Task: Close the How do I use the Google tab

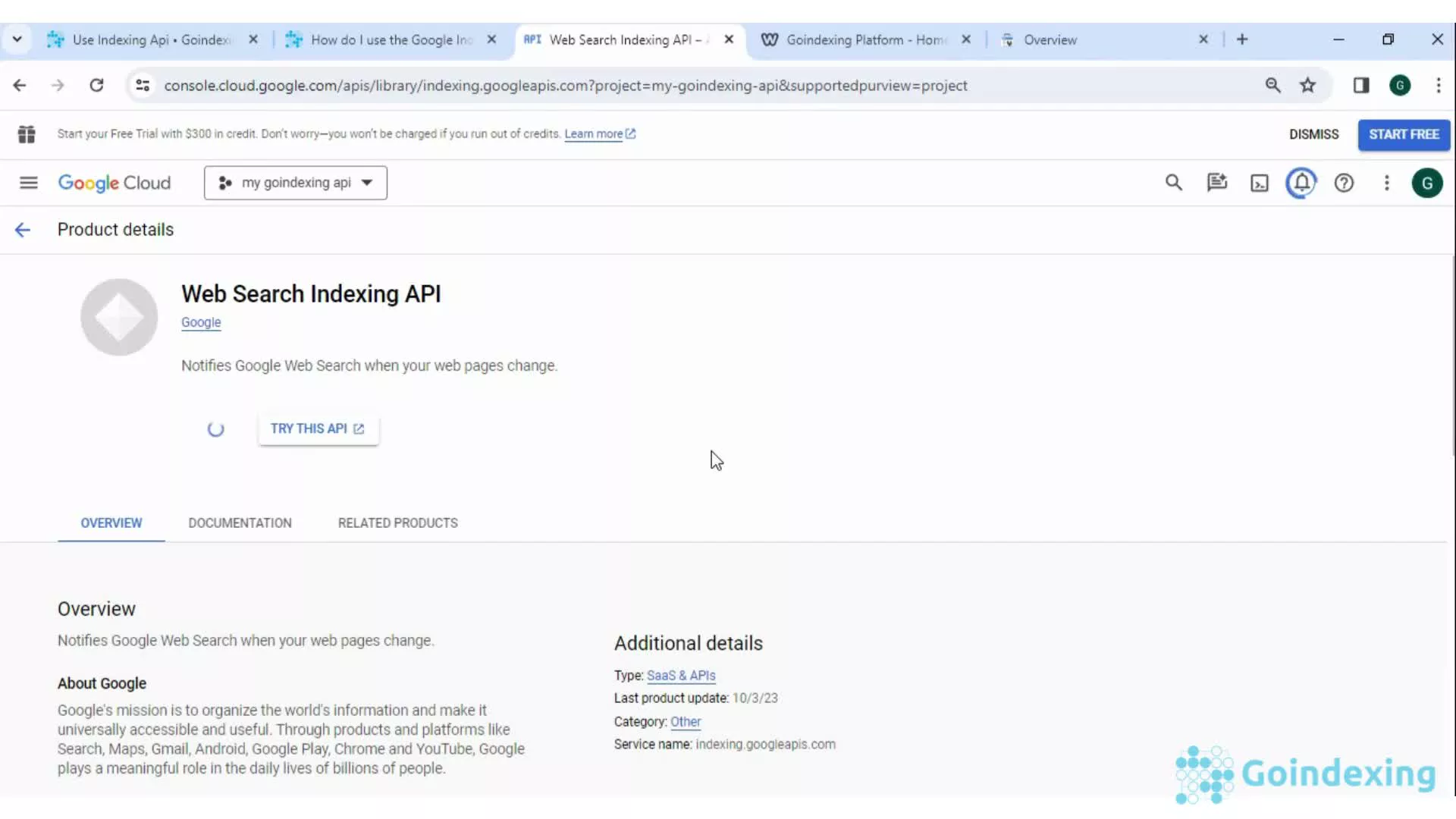Action: (x=491, y=39)
